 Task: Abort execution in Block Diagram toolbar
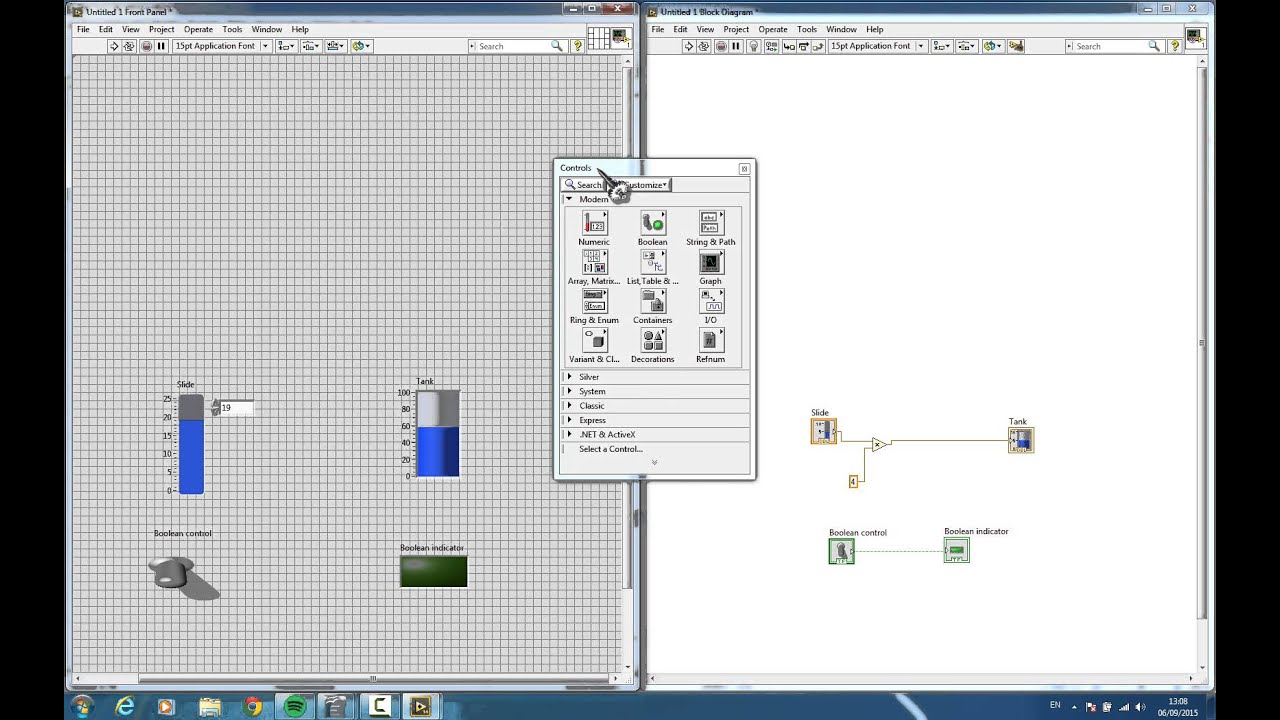pyautogui.click(x=721, y=46)
